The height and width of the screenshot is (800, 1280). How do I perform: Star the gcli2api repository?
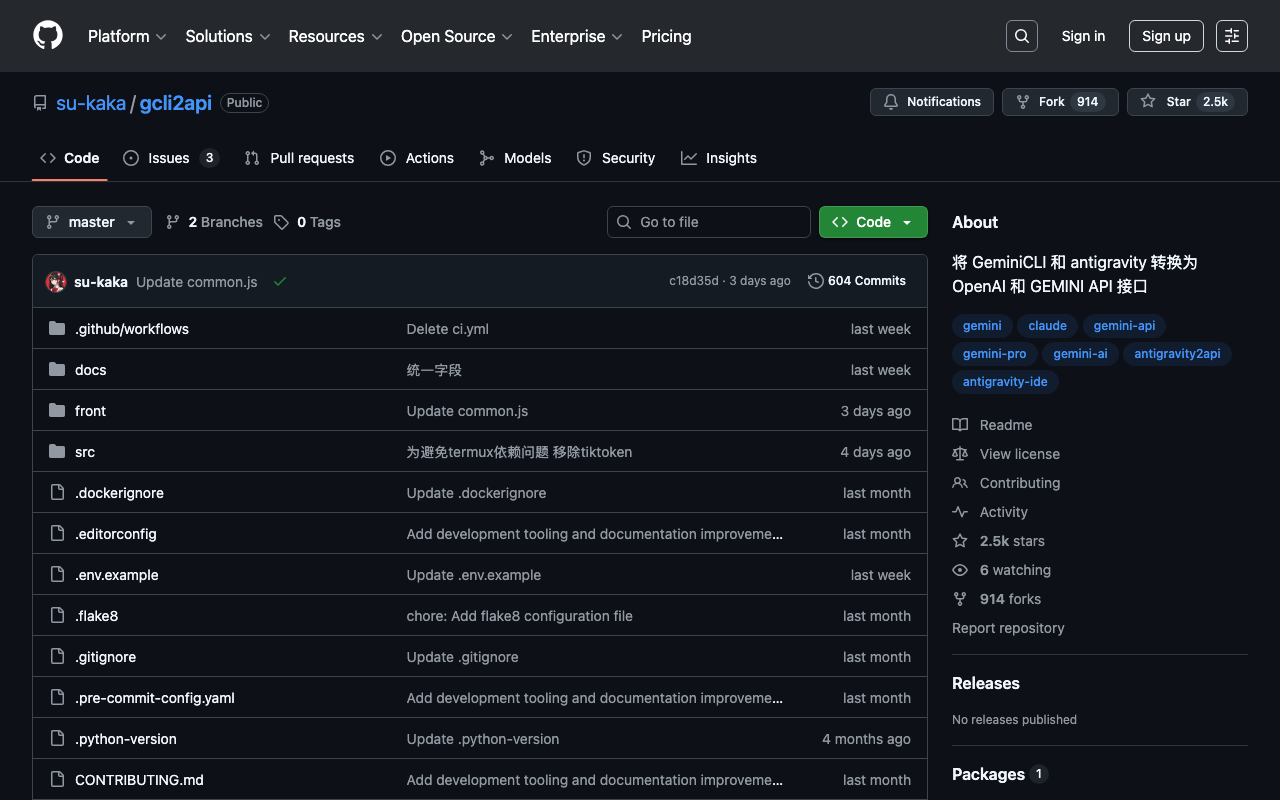pos(1186,102)
